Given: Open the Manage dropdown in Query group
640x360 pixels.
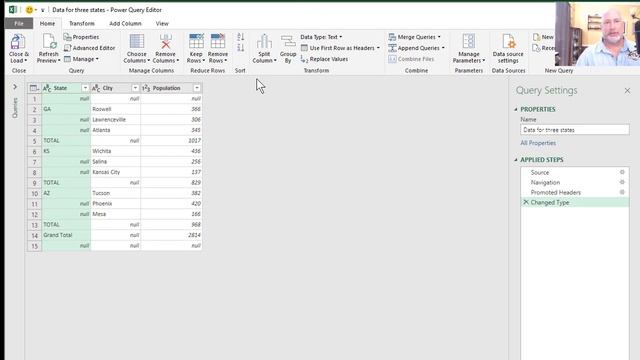Looking at the screenshot, I should (81, 59).
